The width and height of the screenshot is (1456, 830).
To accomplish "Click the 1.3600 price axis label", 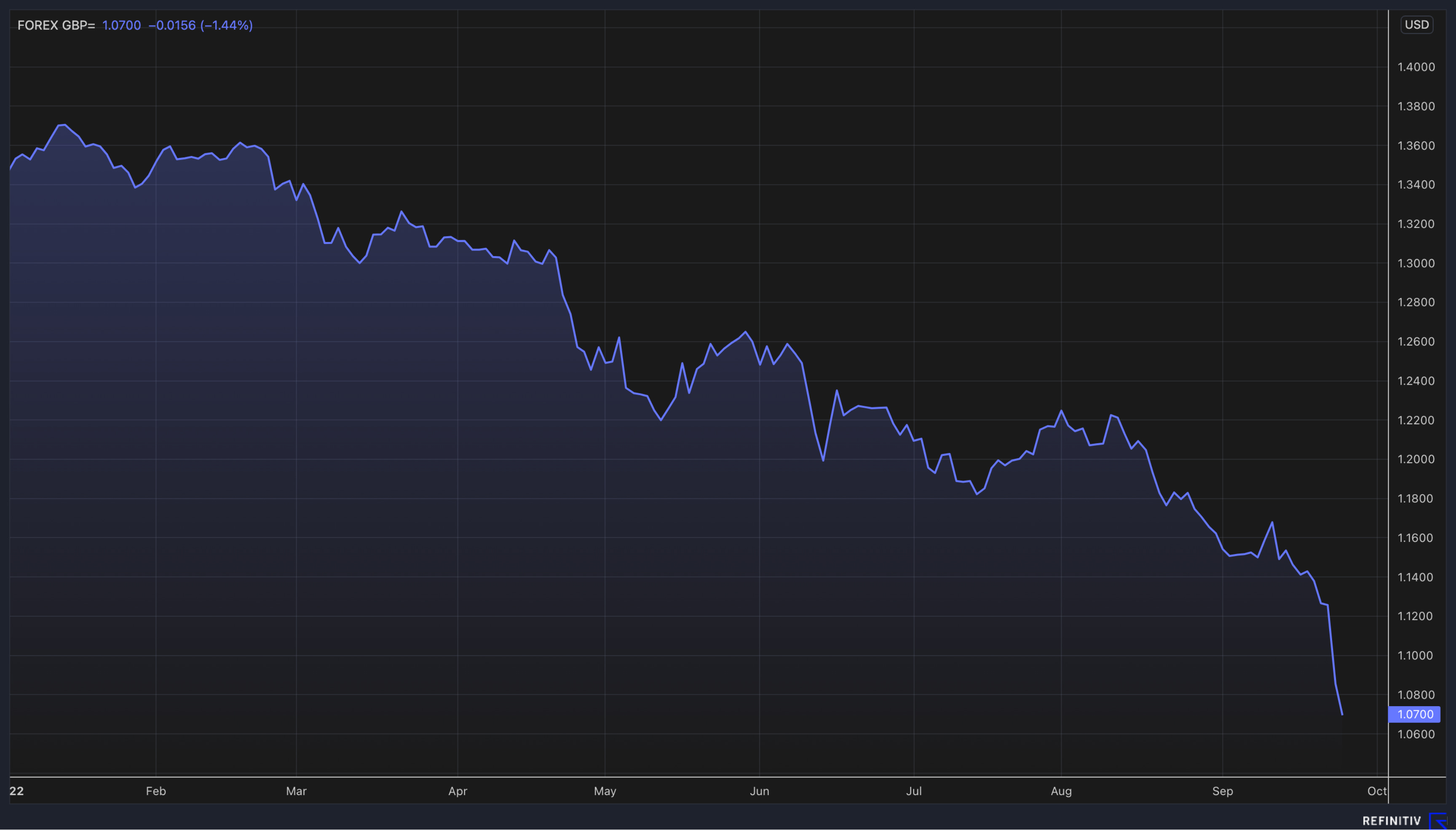I will [1416, 145].
